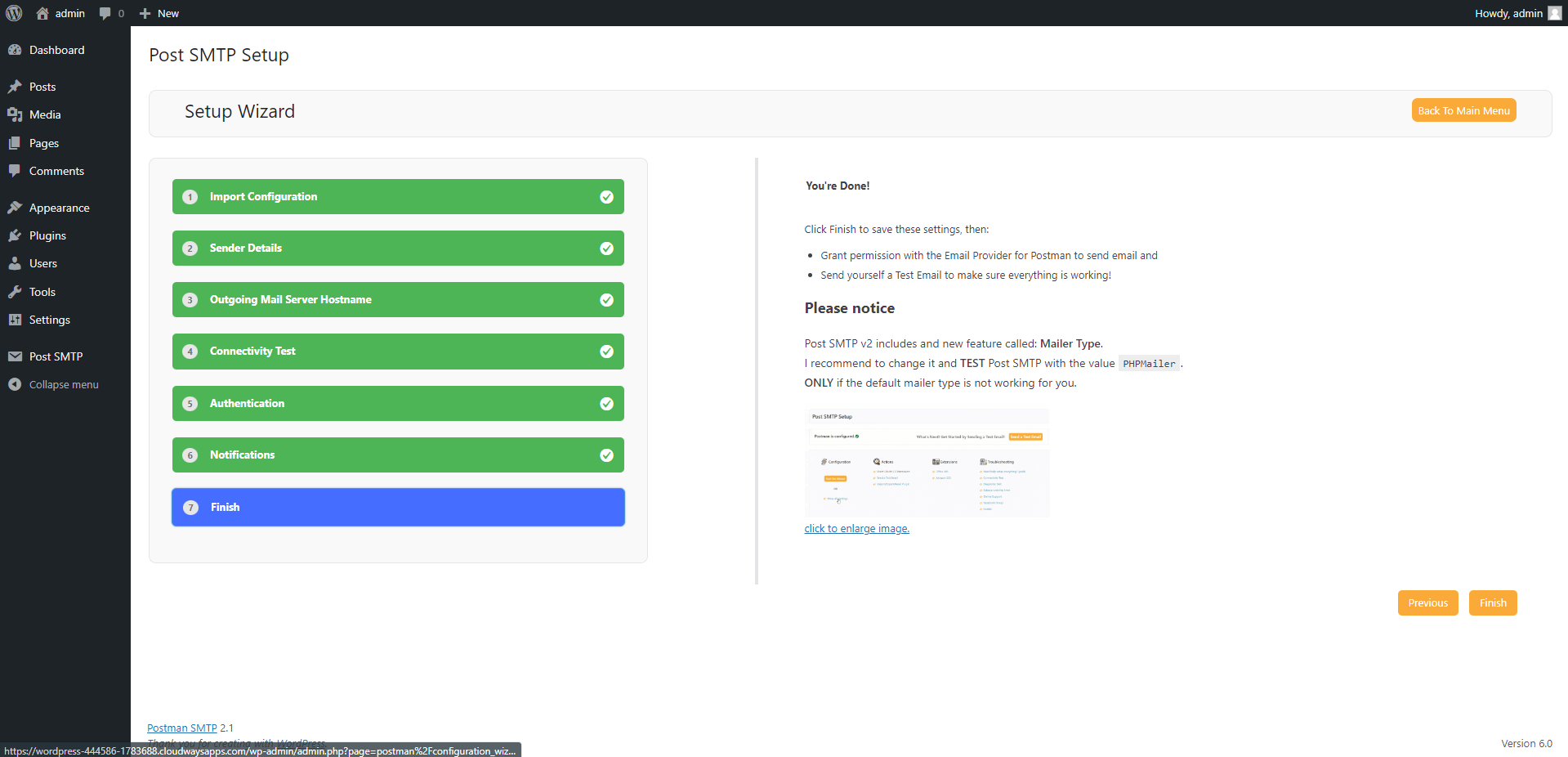Visit the Postman SMTP footer link

click(181, 728)
